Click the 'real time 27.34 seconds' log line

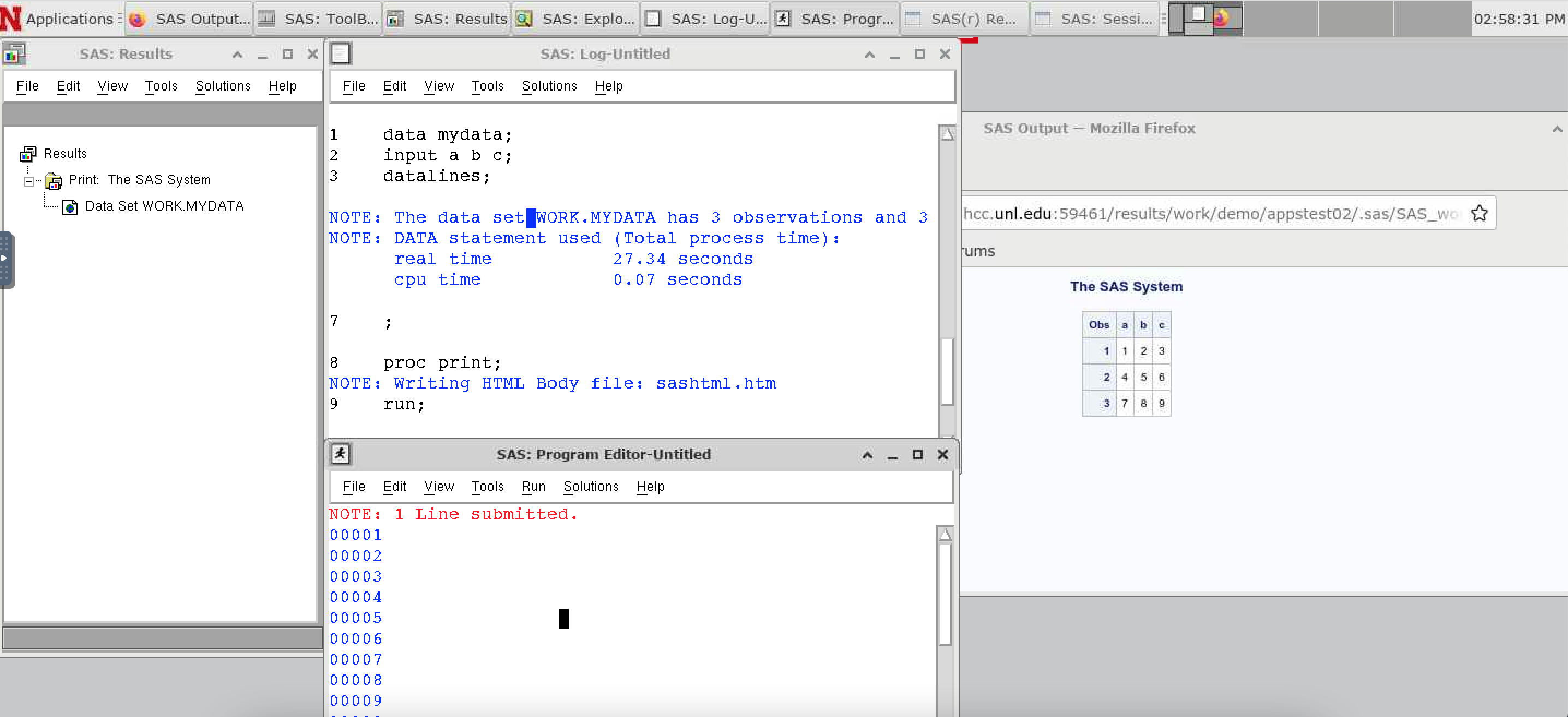click(573, 259)
